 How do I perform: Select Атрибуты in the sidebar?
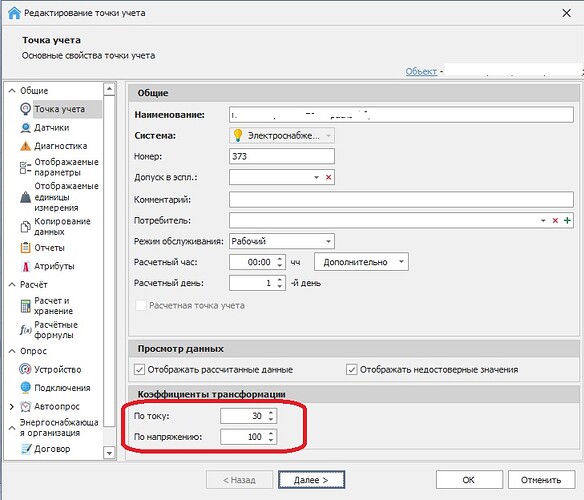click(x=54, y=266)
